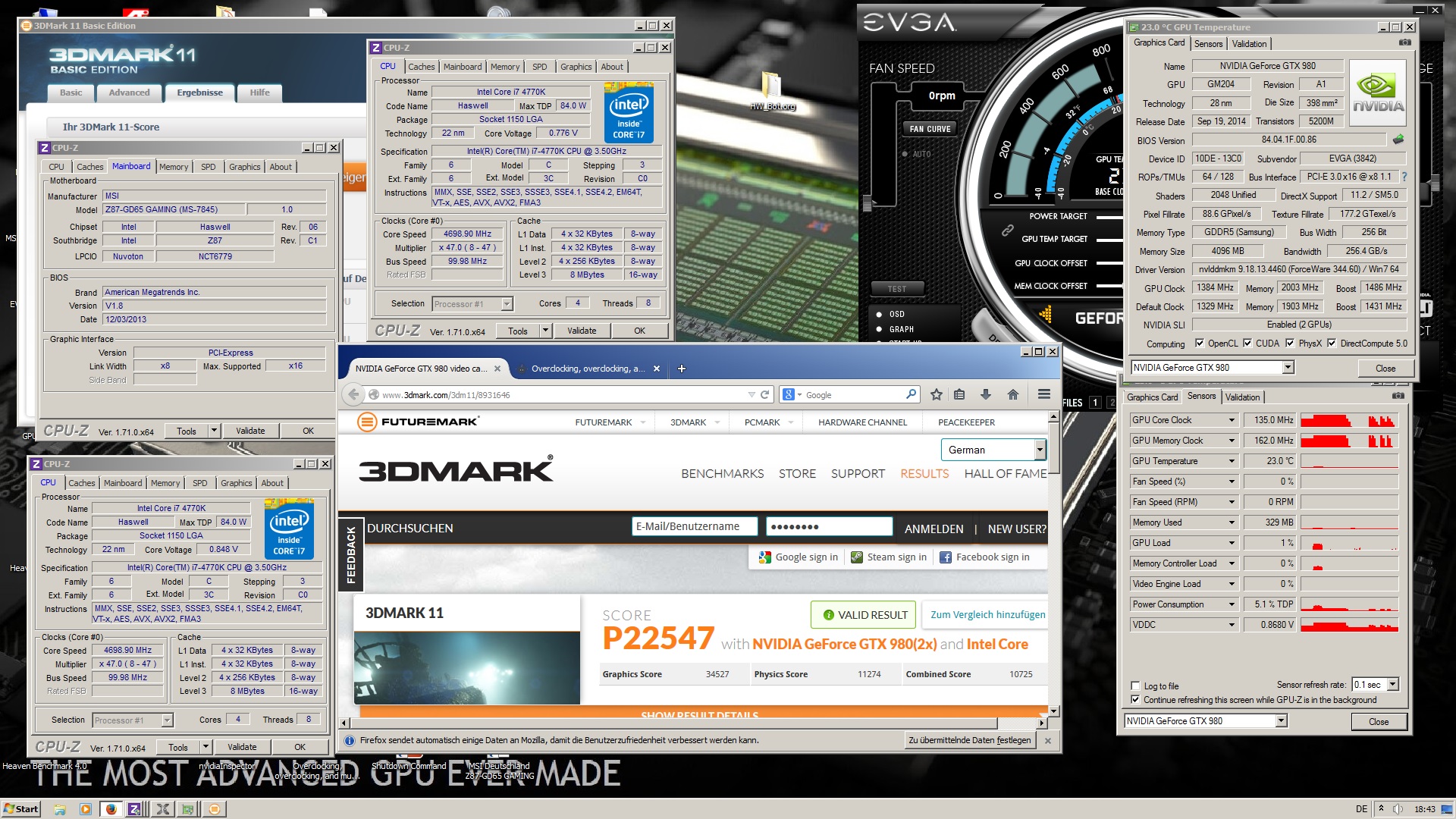
Task: Switch to the Sensors tab in the top GPU-Z window
Action: click(1208, 44)
